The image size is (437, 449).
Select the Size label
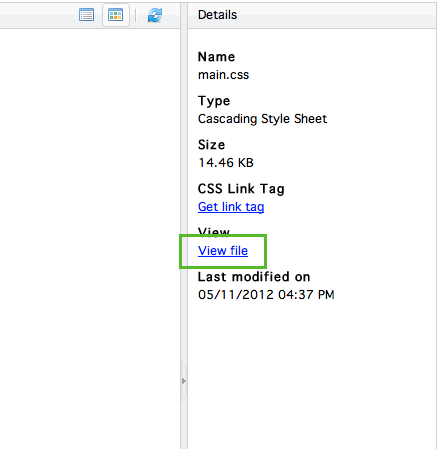click(x=211, y=145)
